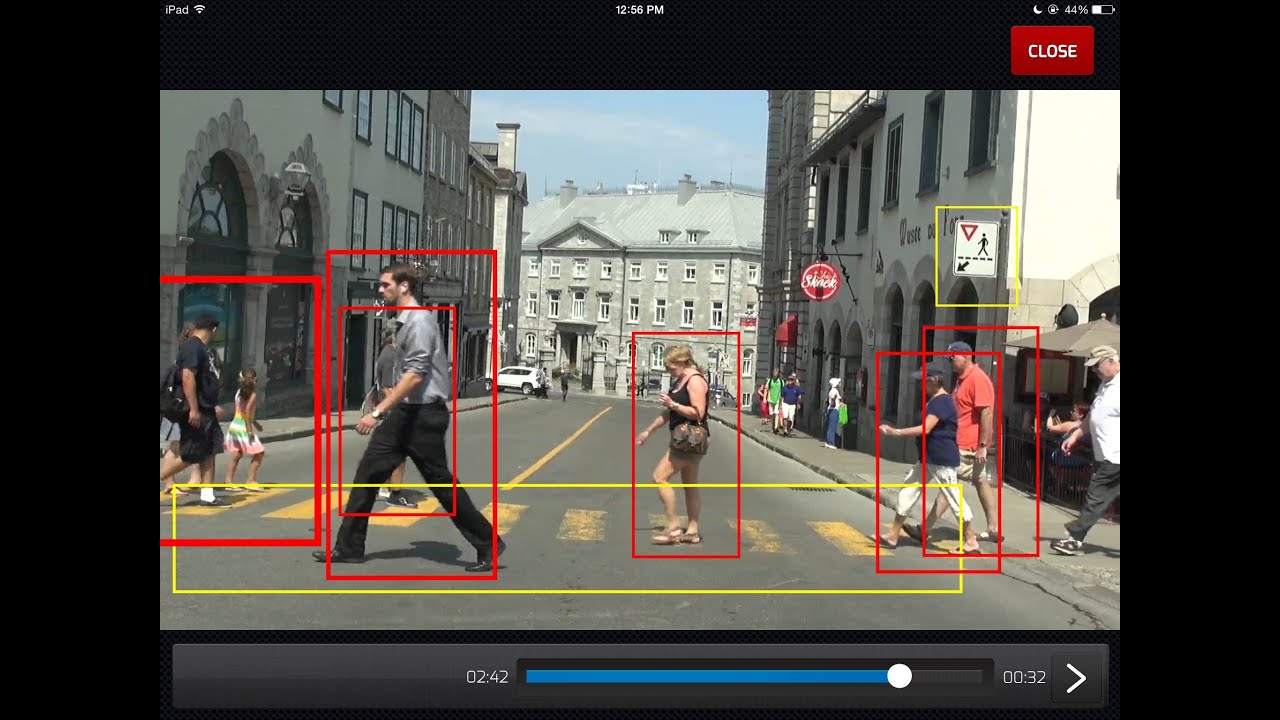Screen dimensions: 1280x720
Task: Click the next arrow button
Action: [x=1076, y=678]
